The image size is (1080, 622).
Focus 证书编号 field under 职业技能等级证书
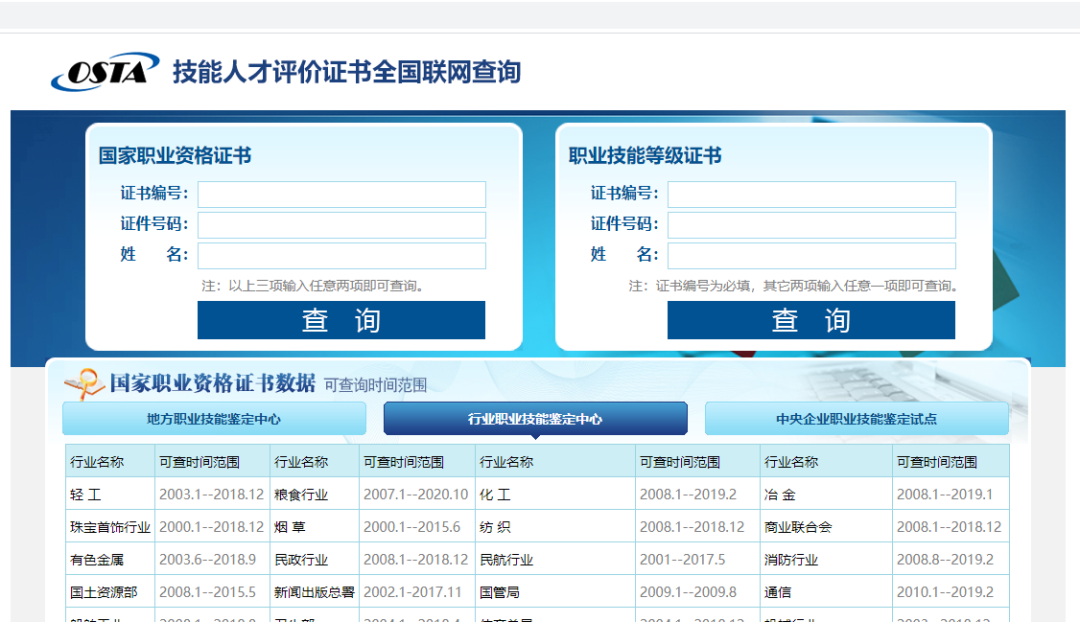[811, 194]
